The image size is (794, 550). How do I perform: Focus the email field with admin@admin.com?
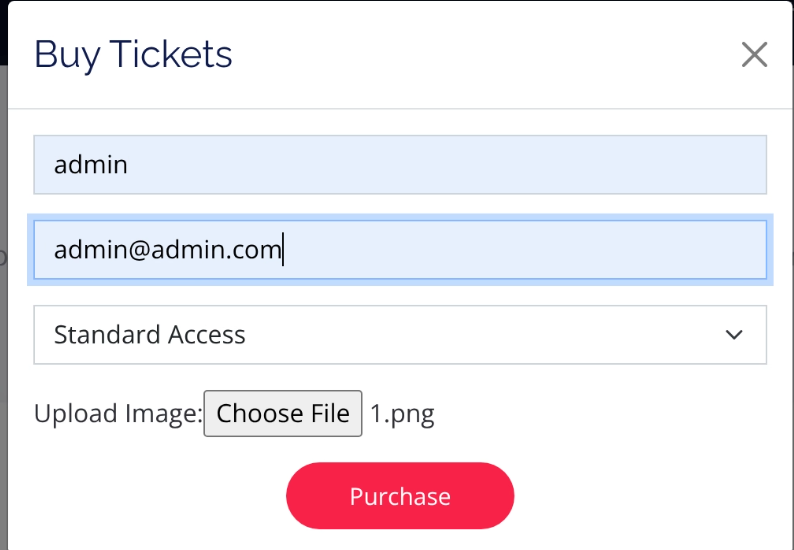point(400,250)
